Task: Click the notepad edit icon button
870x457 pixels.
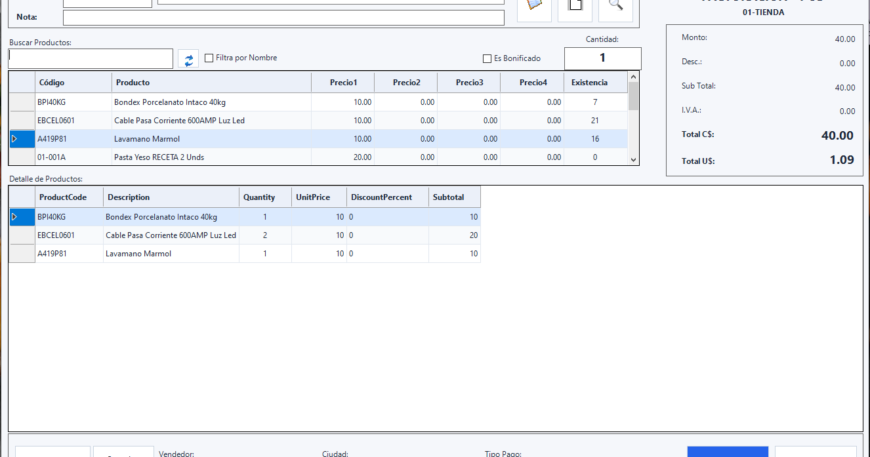Action: (x=534, y=8)
